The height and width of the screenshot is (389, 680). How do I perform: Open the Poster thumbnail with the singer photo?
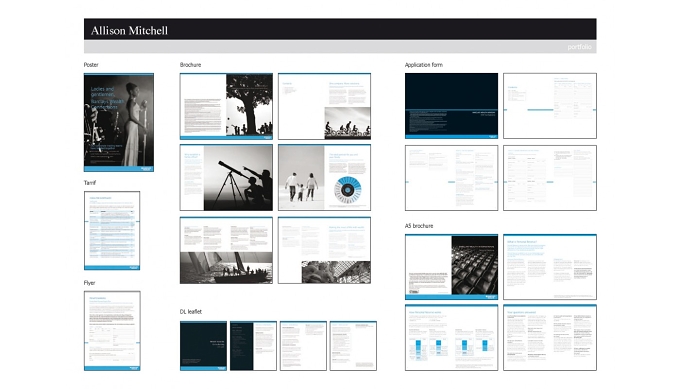tap(119, 122)
